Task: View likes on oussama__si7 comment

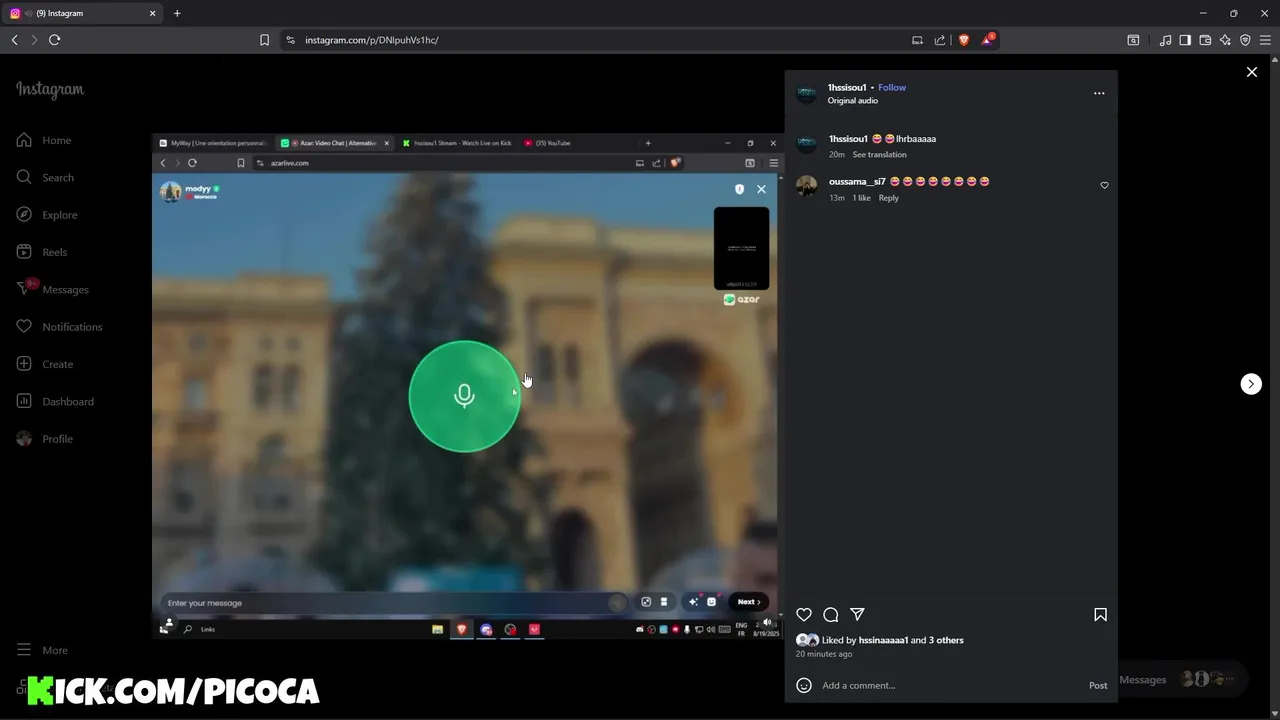Action: (x=861, y=198)
